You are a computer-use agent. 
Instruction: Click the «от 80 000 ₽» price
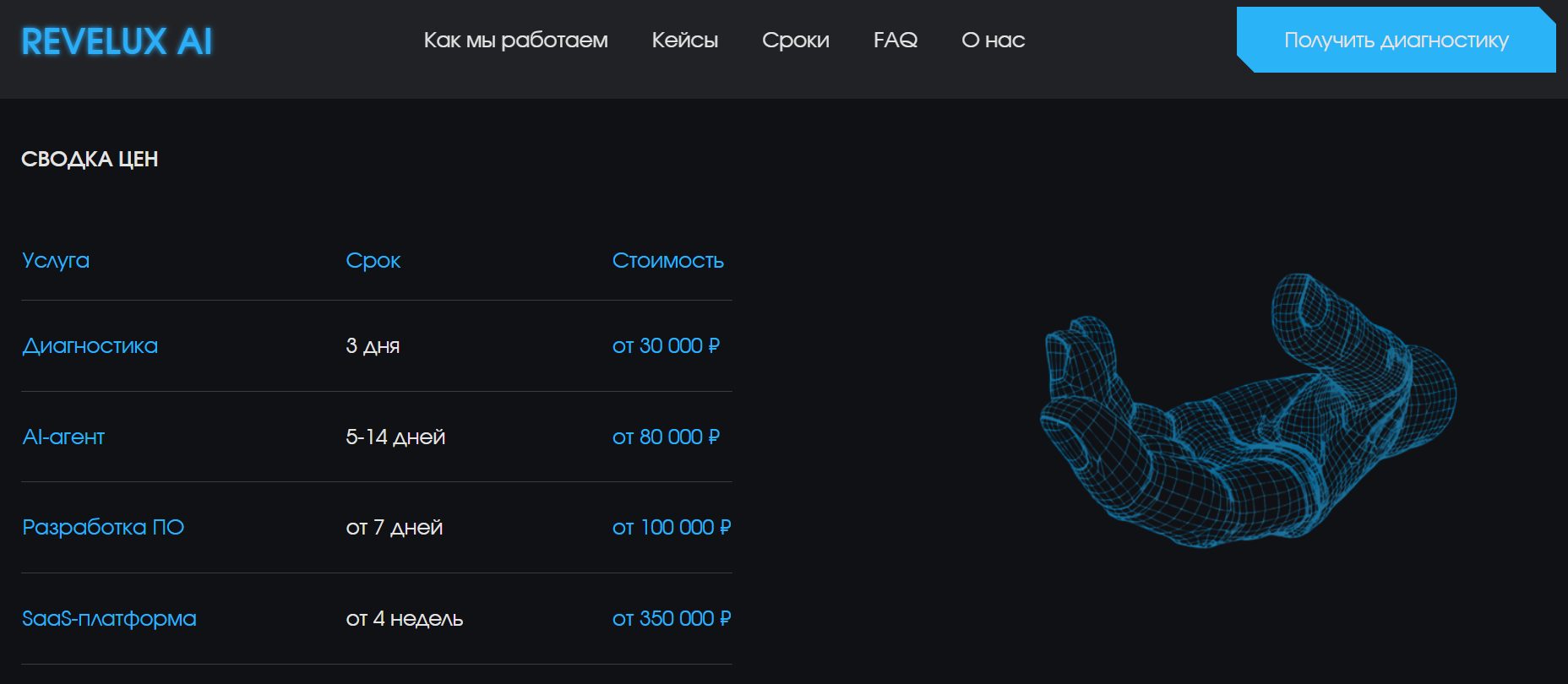pos(667,437)
